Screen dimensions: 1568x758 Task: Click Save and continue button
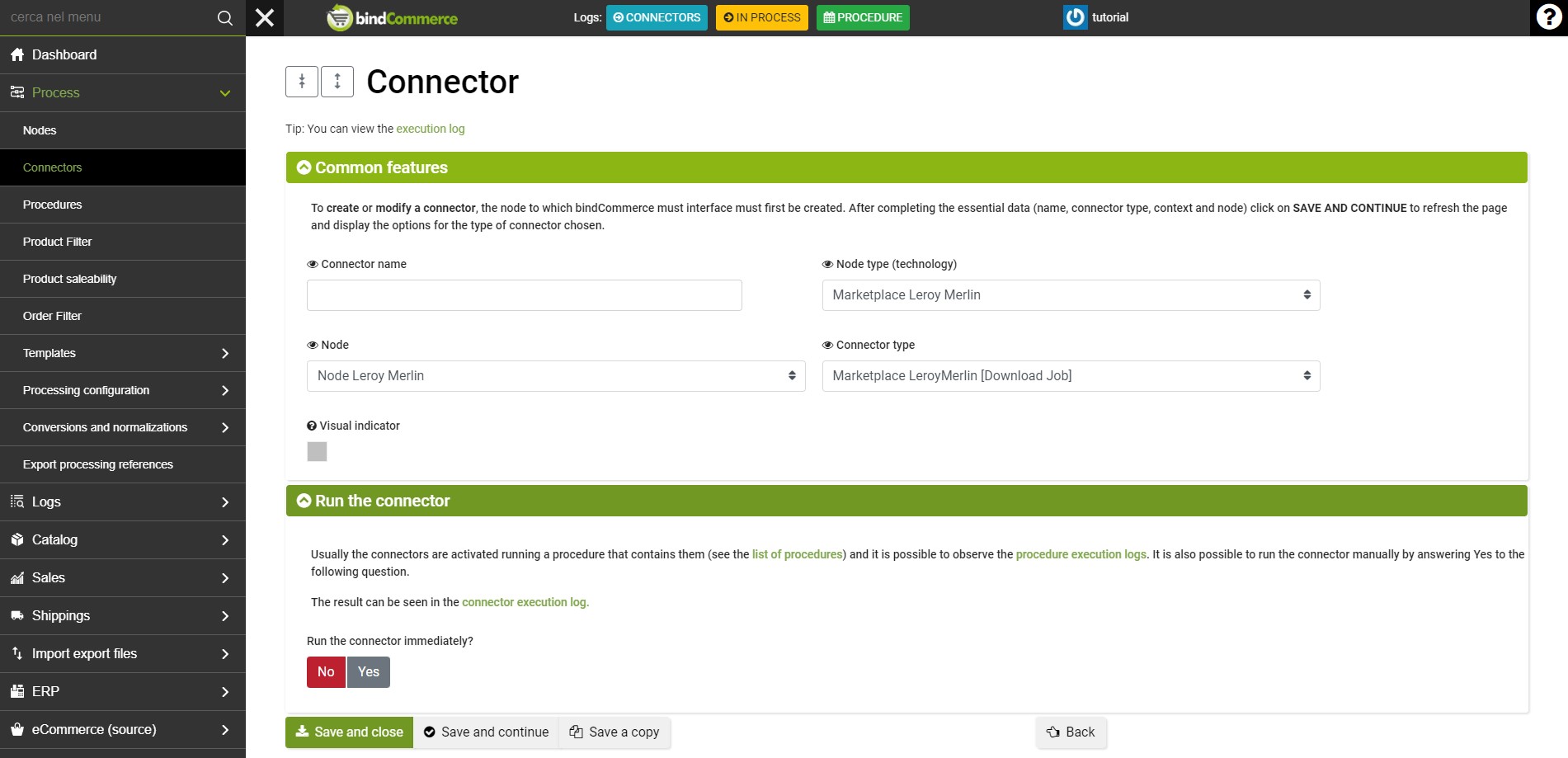486,732
